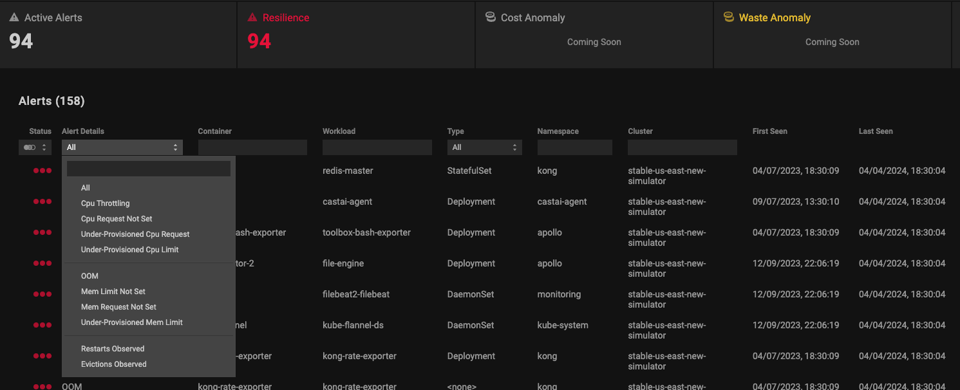The height and width of the screenshot is (390, 960).
Task: Click the Last Seen column header
Action: tap(876, 131)
